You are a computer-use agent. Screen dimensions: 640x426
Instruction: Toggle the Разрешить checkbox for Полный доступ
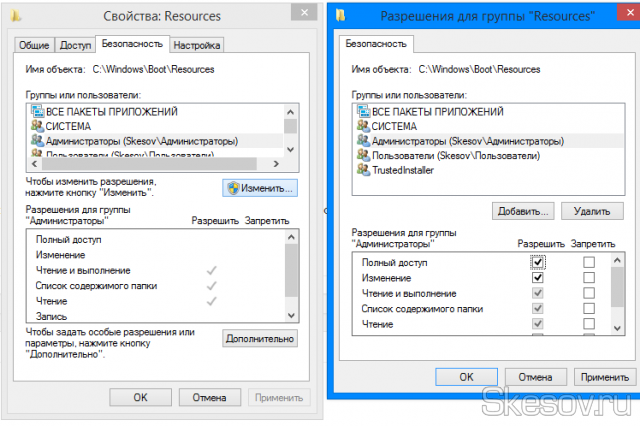point(538,262)
